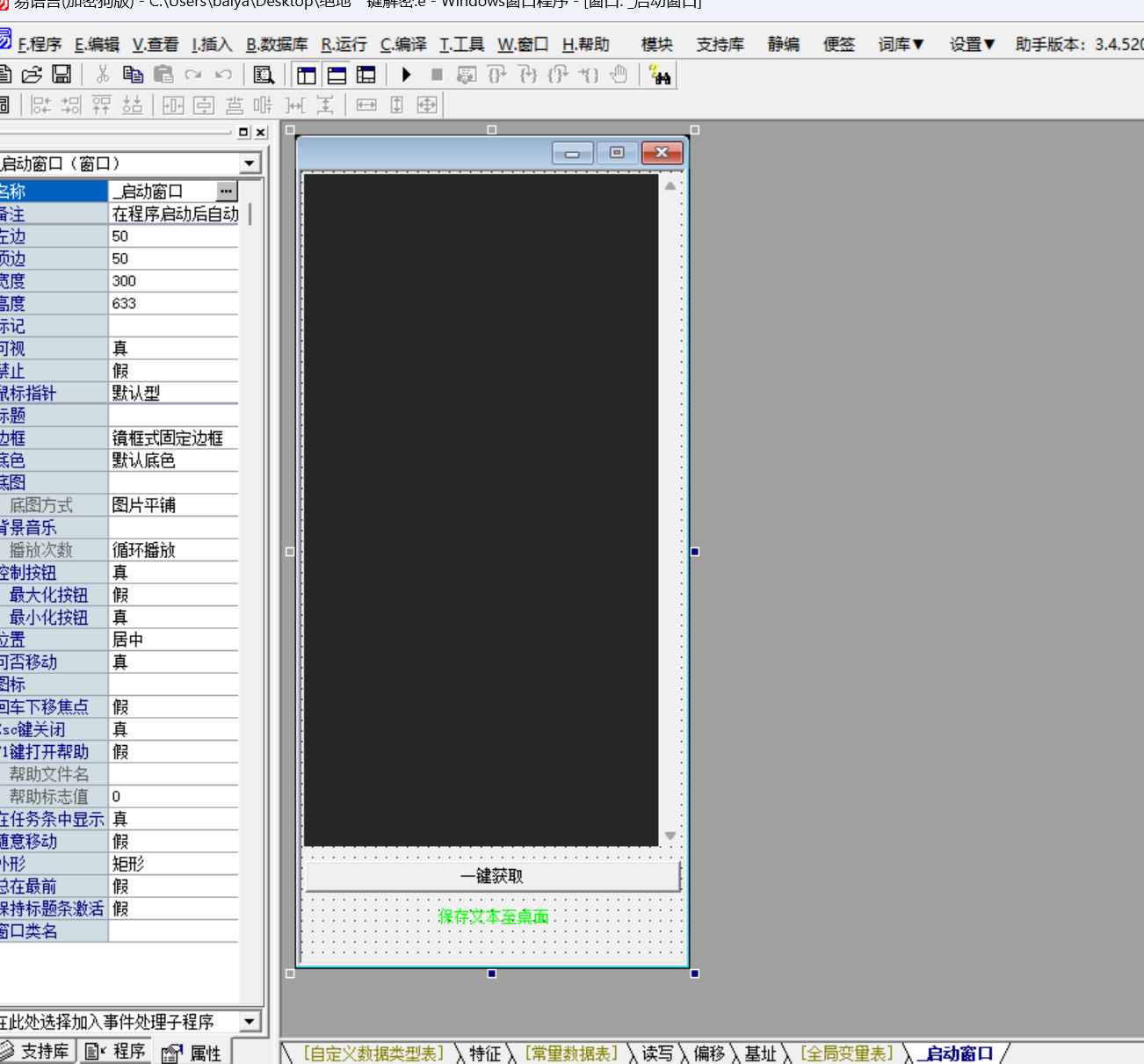Toggle the 总在最前 property value
The width and height of the screenshot is (1144, 1064).
click(x=173, y=886)
